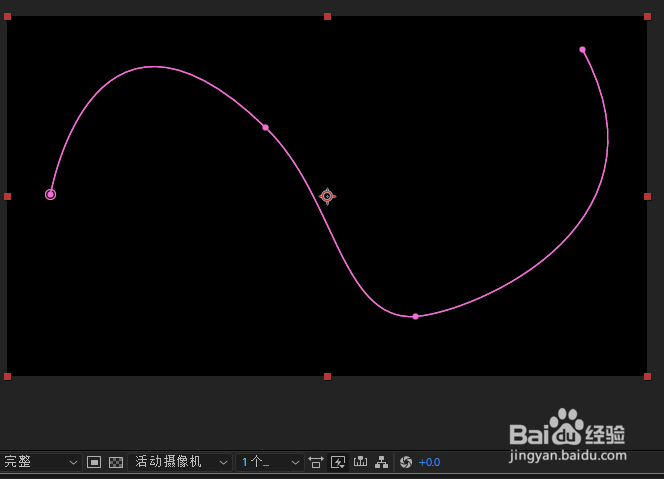Click the layer anchor point crosshair
Image resolution: width=664 pixels, height=479 pixels.
(x=327, y=197)
